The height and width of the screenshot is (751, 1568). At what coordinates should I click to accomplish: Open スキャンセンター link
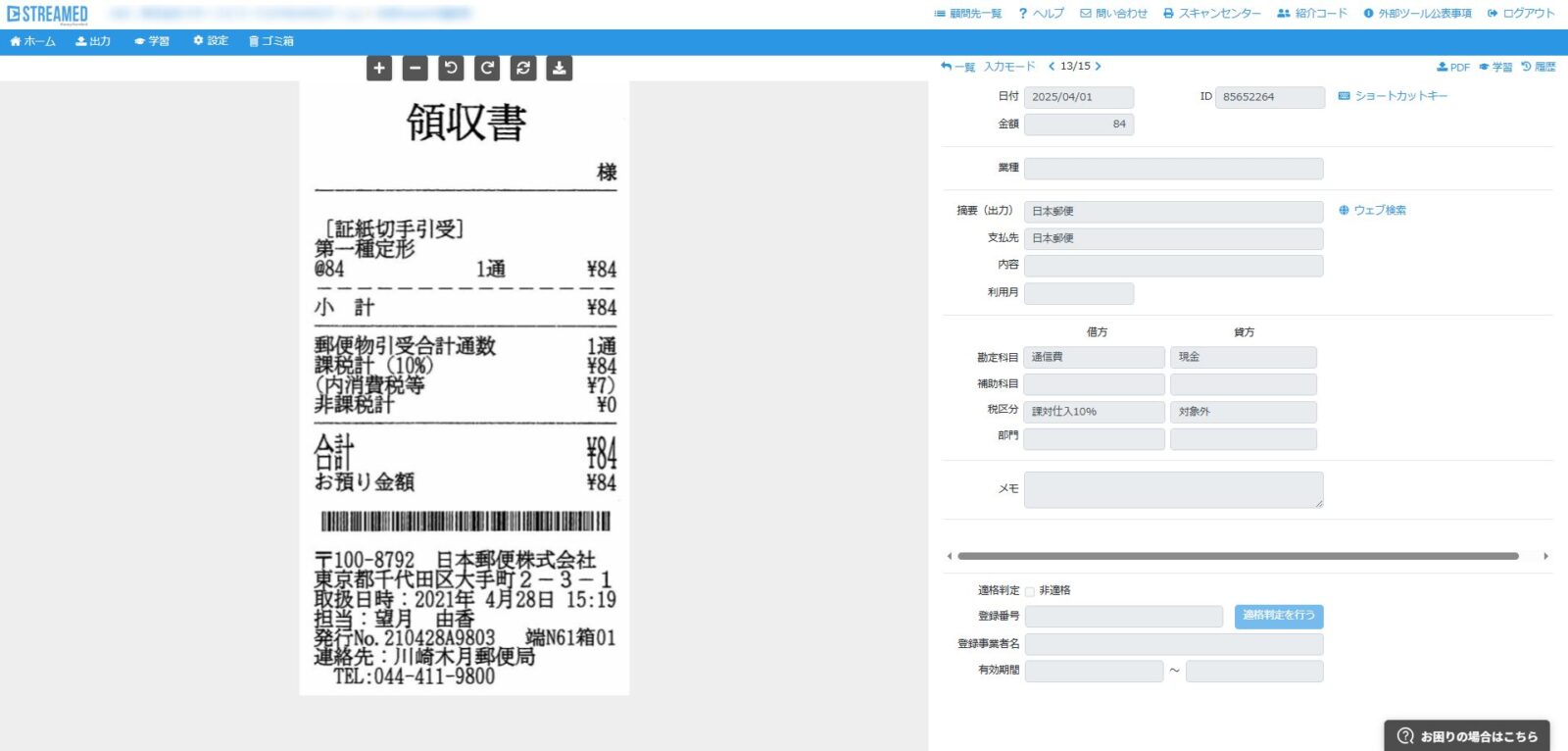click(x=1212, y=14)
